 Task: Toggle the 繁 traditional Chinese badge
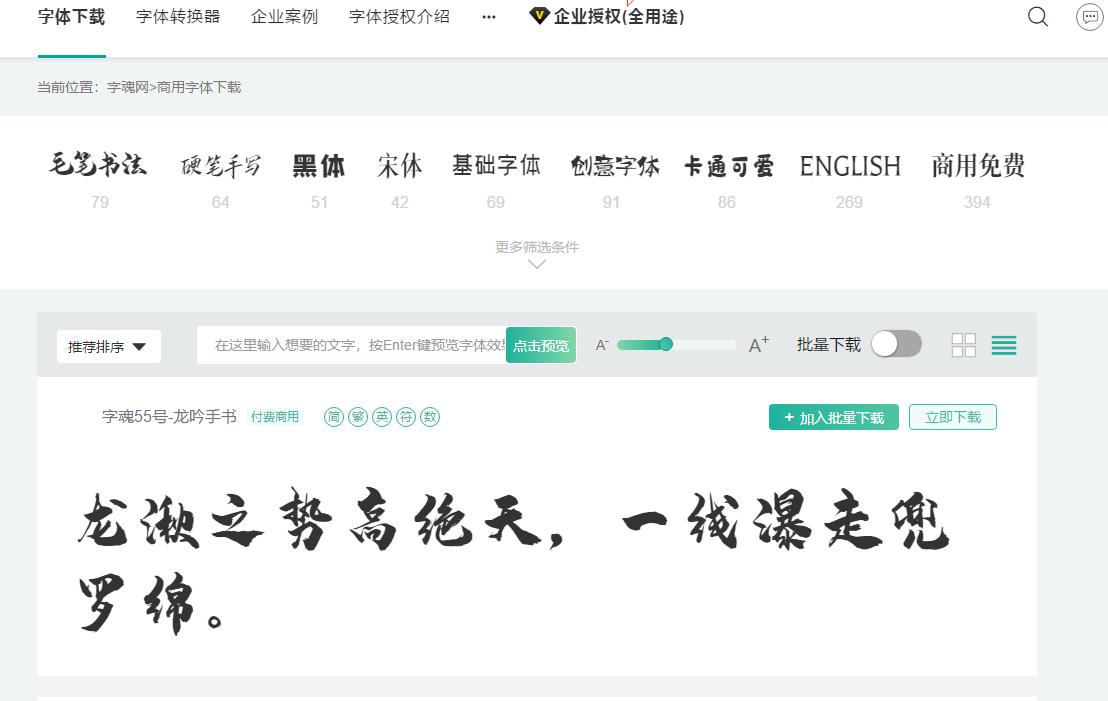[x=357, y=417]
